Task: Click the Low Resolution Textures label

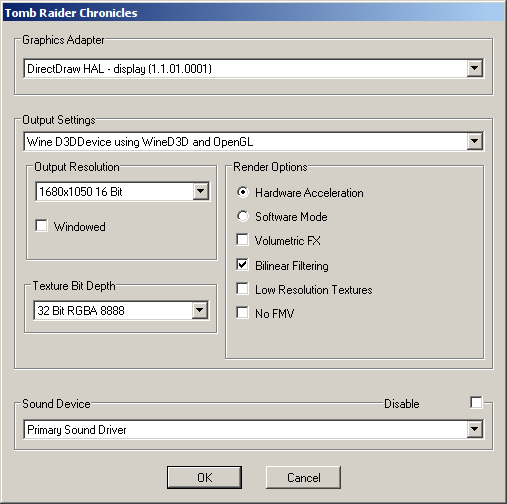Action: click(314, 290)
